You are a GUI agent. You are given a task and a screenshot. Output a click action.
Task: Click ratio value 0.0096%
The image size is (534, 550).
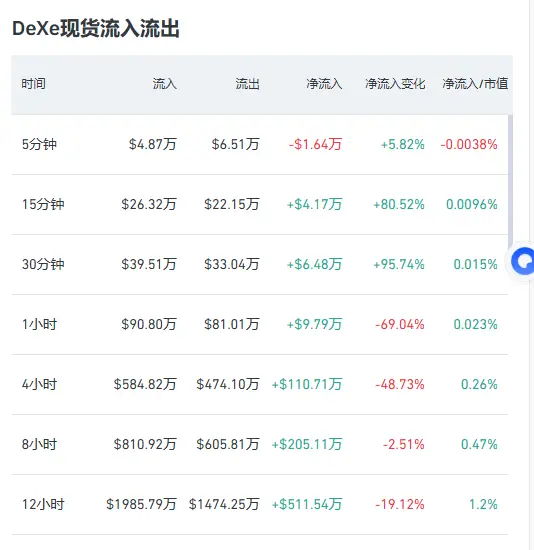coord(472,204)
